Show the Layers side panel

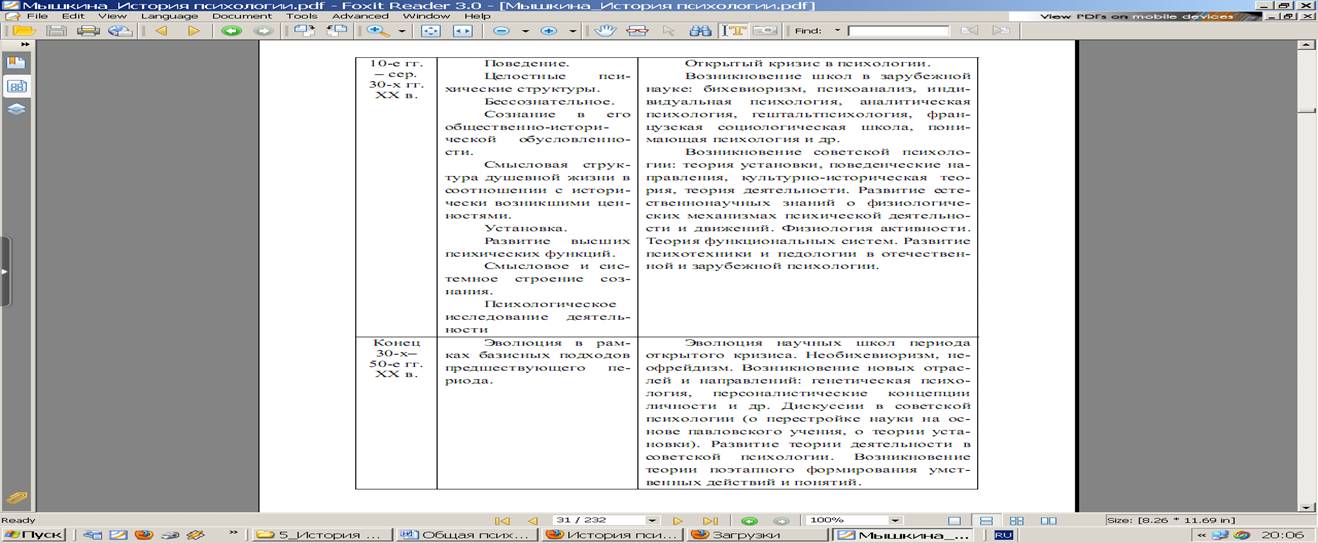point(17,109)
